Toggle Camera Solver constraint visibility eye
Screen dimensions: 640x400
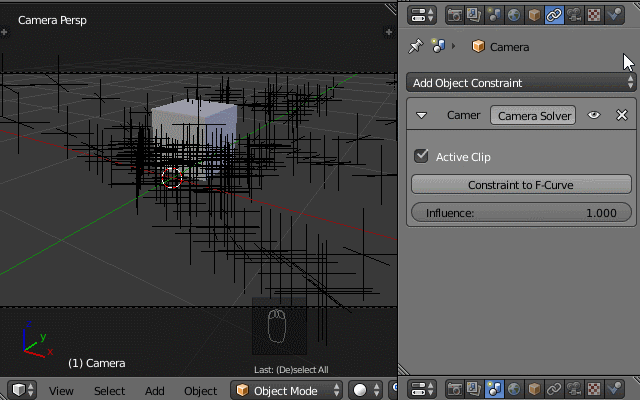594,115
